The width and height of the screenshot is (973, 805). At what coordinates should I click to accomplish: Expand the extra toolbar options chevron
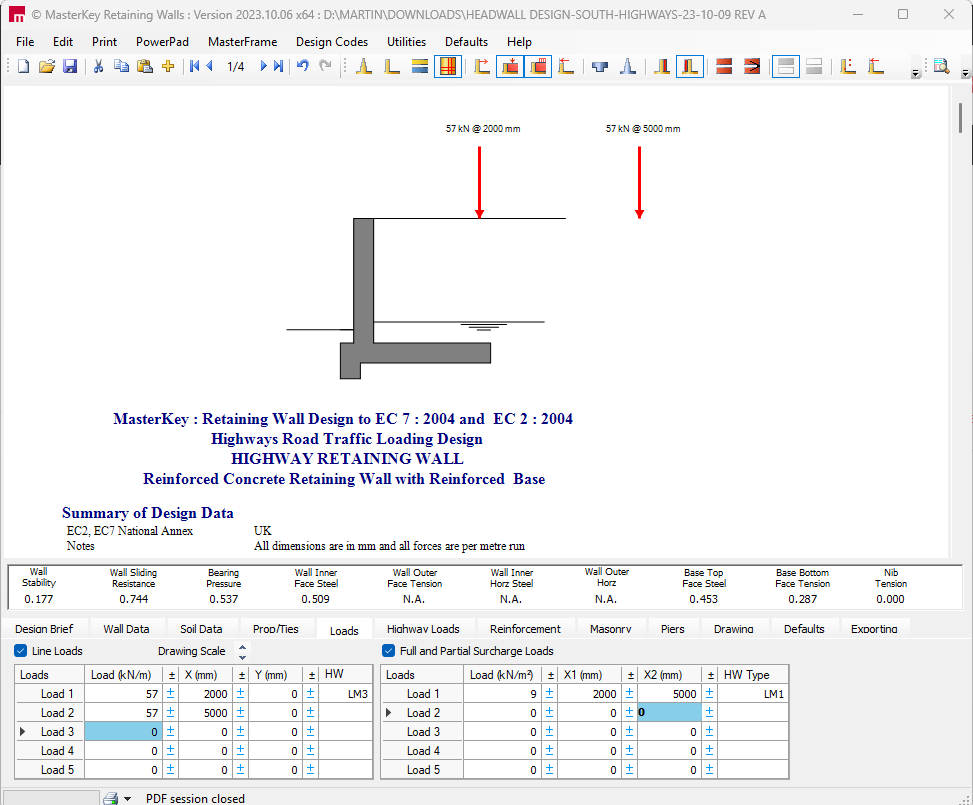coord(916,72)
